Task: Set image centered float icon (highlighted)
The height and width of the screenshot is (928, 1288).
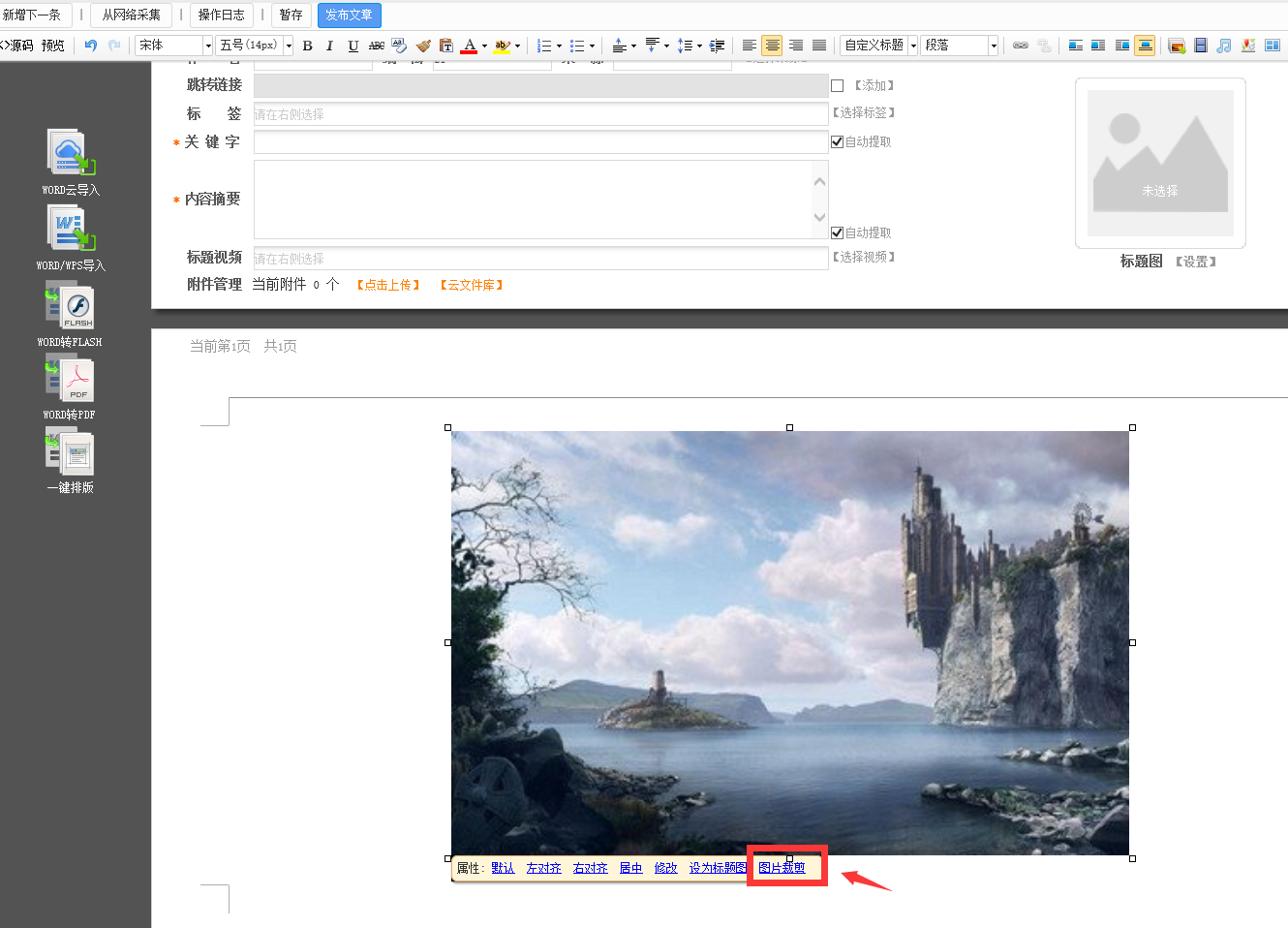Action: pyautogui.click(x=1145, y=46)
